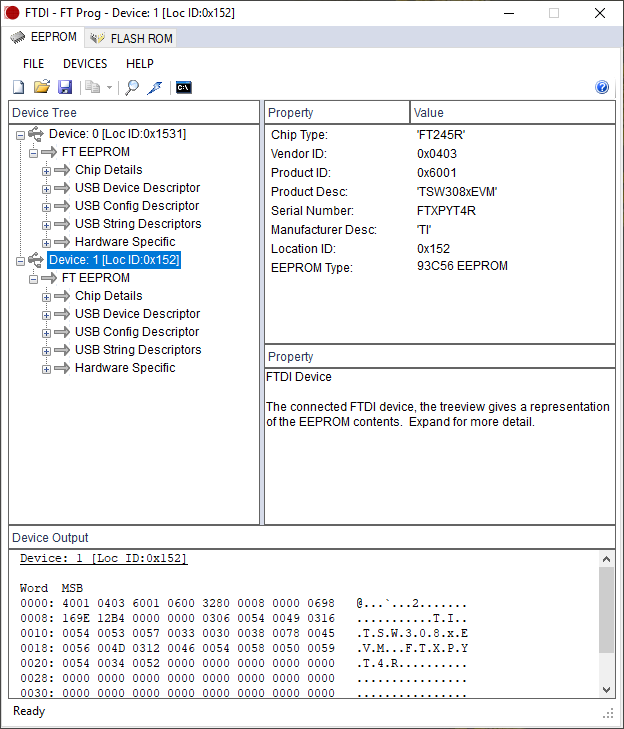This screenshot has width=624, height=729.
Task: Switch to the FLASH ROM tab
Action: 131,38
